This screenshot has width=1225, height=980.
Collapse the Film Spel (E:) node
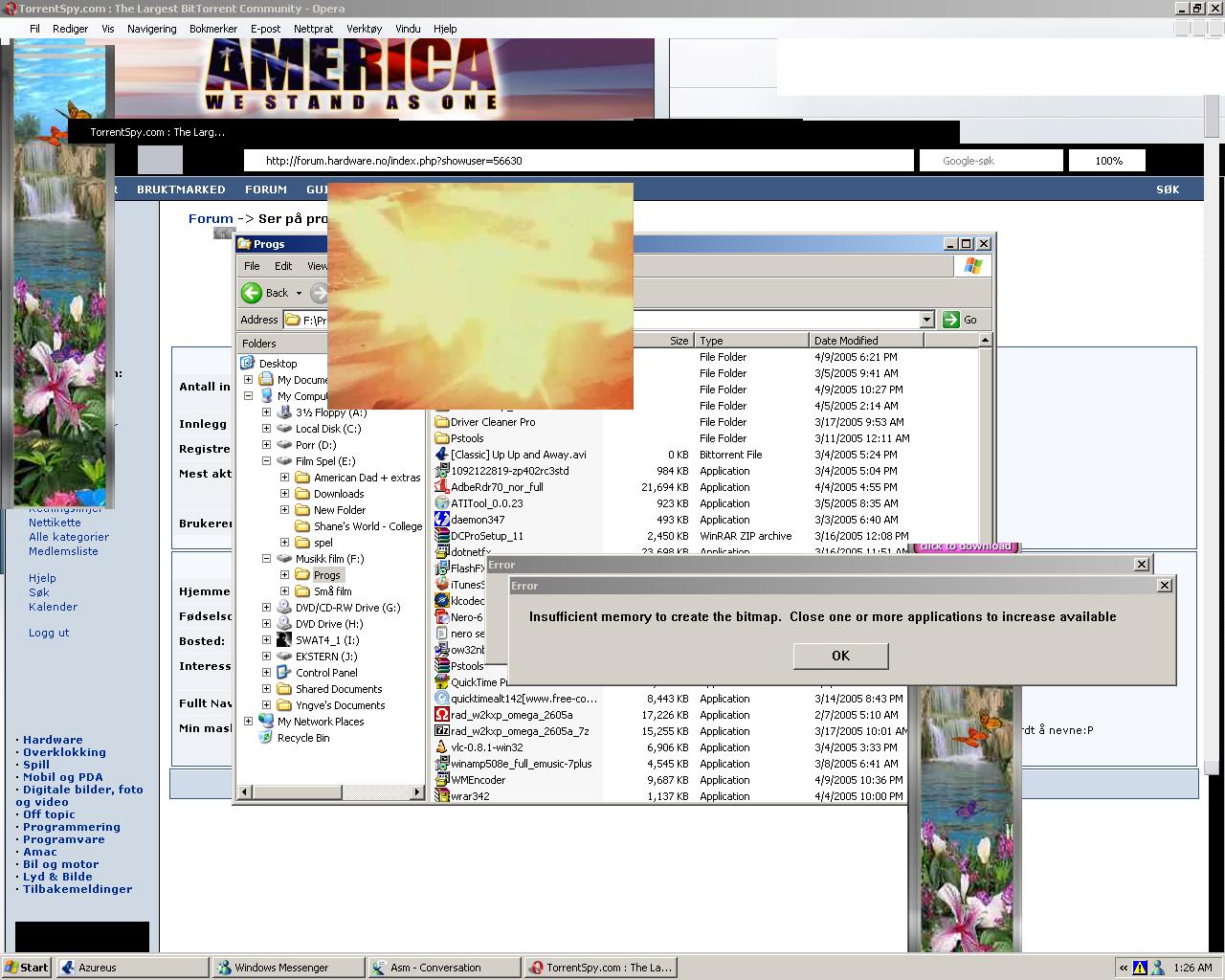267,461
